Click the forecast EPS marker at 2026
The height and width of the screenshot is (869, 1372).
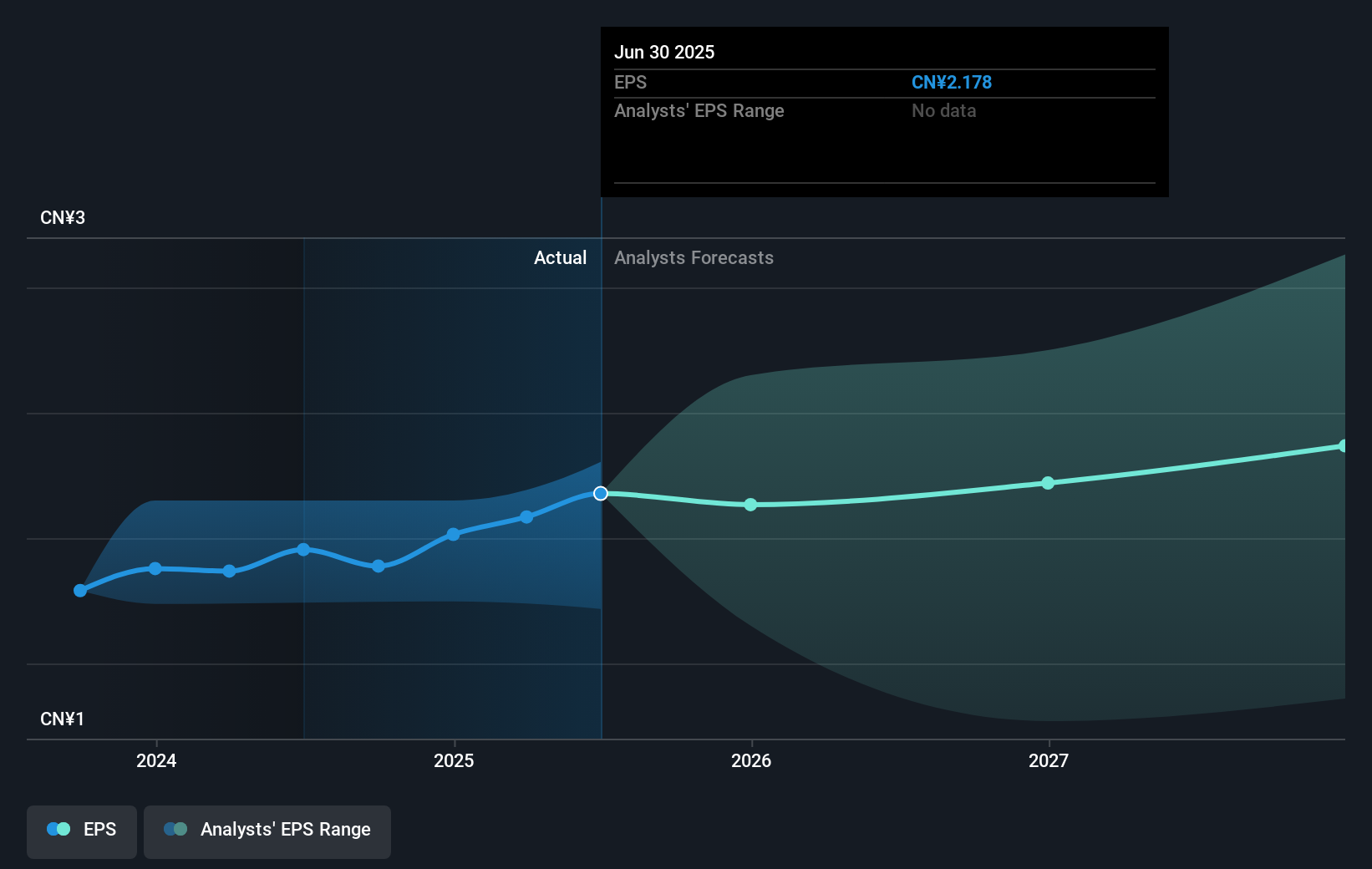point(750,505)
